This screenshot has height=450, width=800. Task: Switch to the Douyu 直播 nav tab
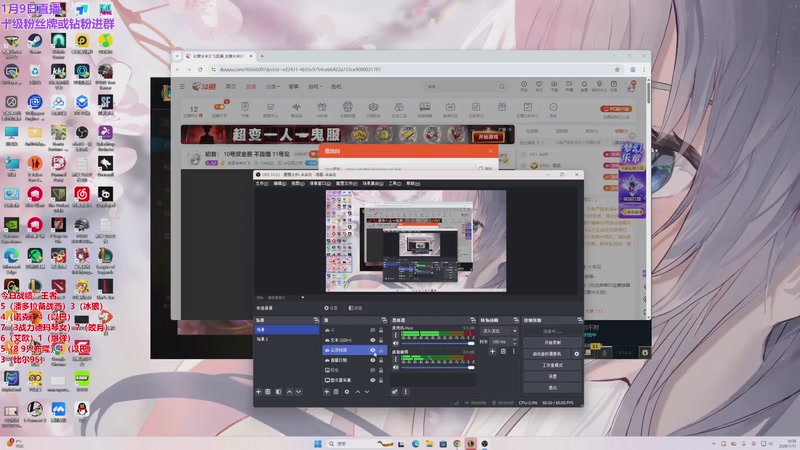[x=251, y=87]
